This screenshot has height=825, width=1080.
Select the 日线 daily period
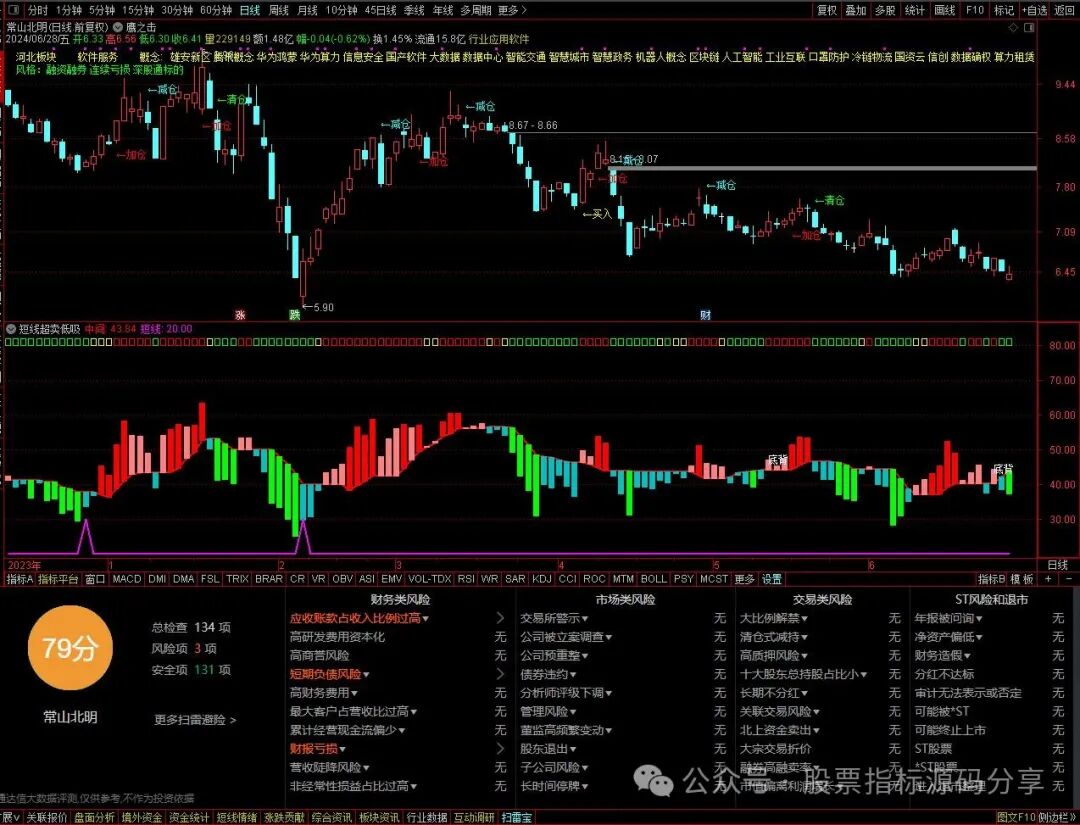(250, 10)
